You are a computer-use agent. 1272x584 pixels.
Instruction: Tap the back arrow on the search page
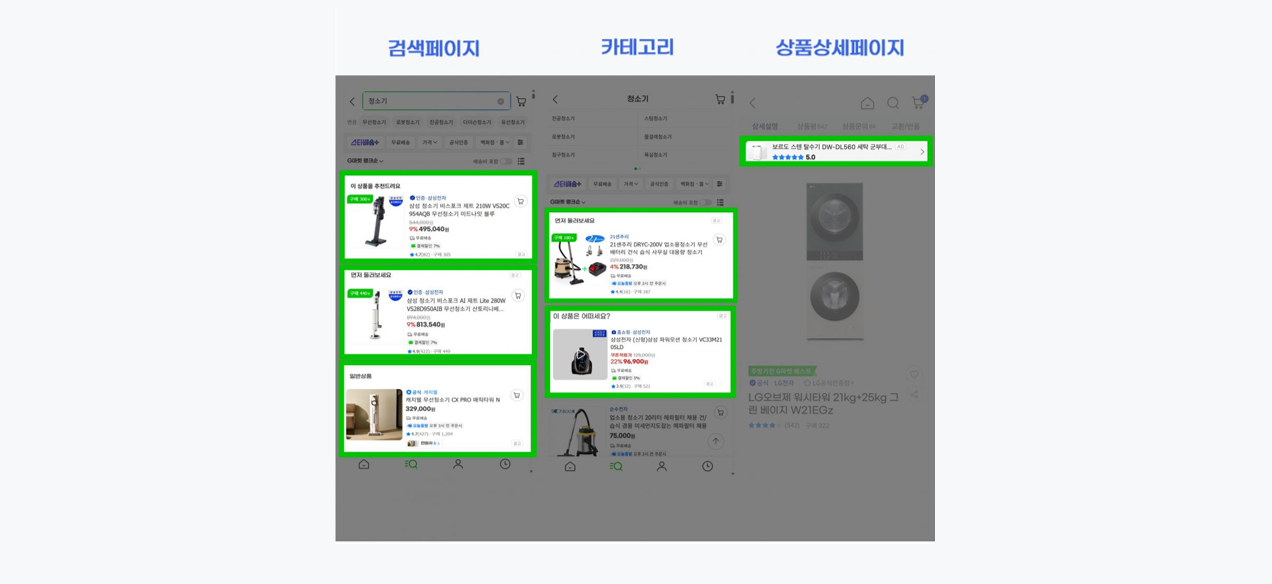tap(352, 101)
